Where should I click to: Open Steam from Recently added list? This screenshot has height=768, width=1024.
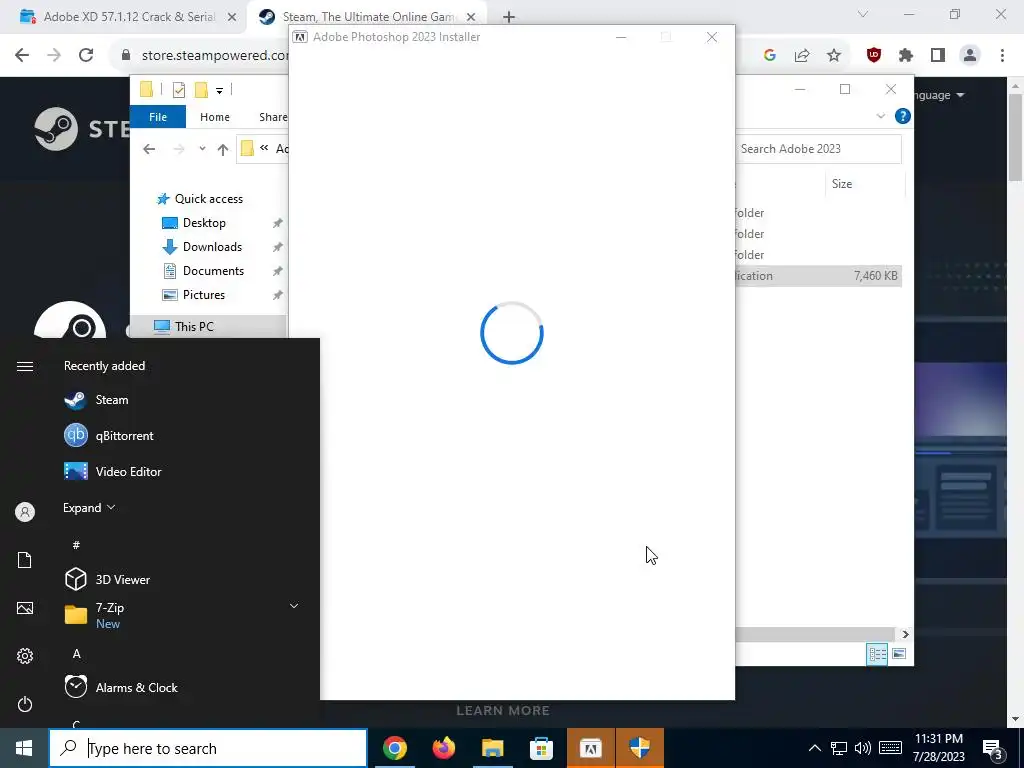[x=97, y=400]
